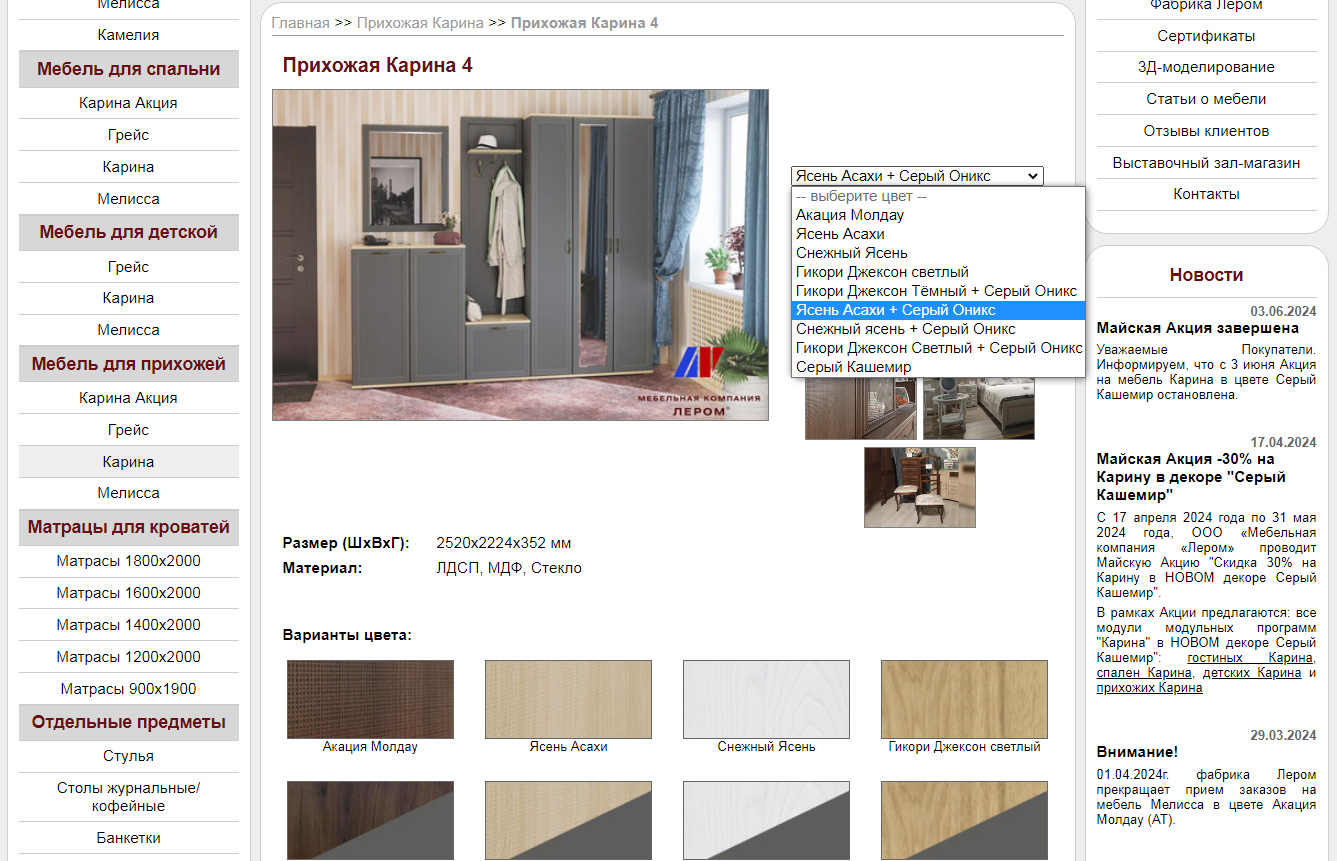This screenshot has width=1337, height=861.
Task: Click 'Отдельные предметы' section header
Action: coord(128,722)
